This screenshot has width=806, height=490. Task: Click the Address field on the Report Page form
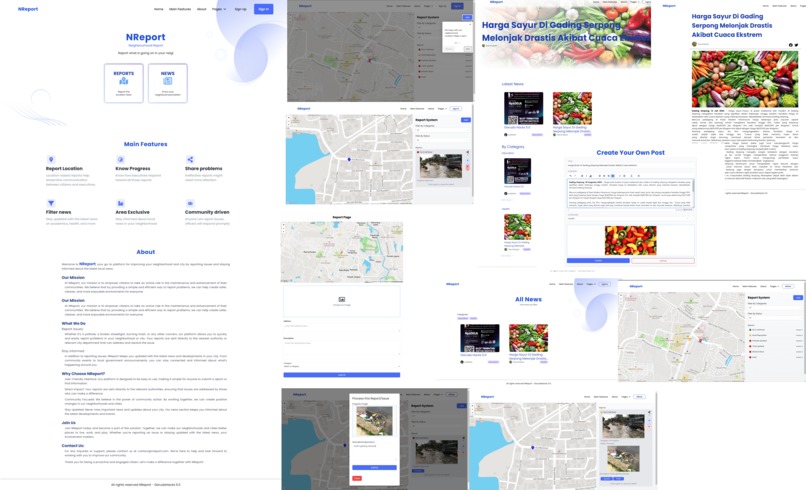342,326
